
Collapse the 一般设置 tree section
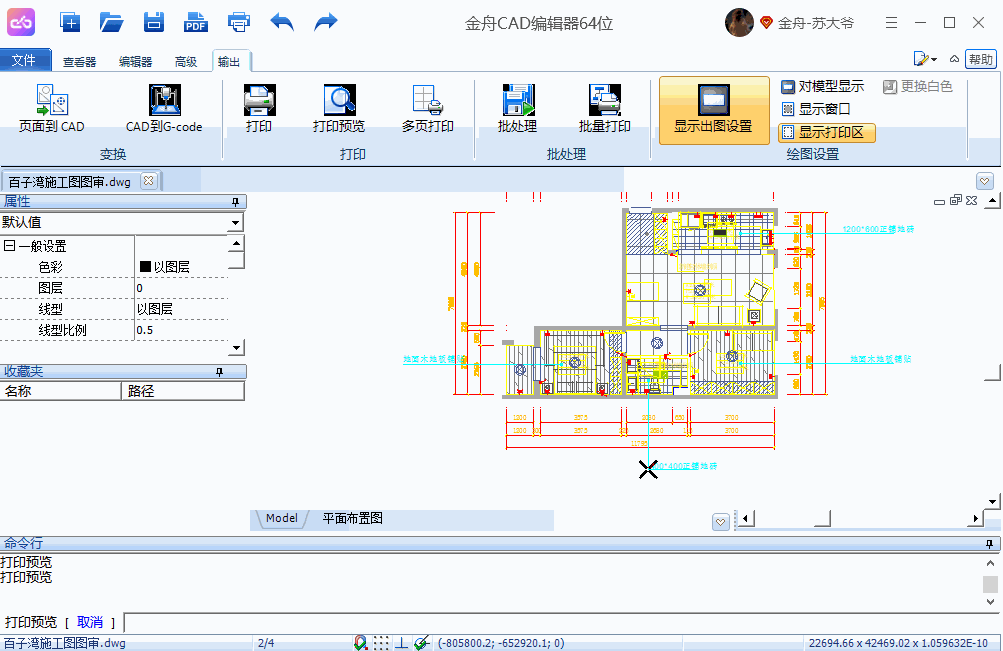(x=9, y=246)
